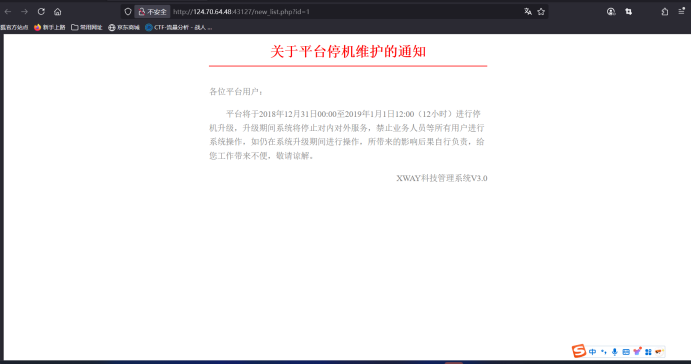The image size is (691, 364).
Task: Show site security info labeled 不安全
Action: pyautogui.click(x=152, y=12)
